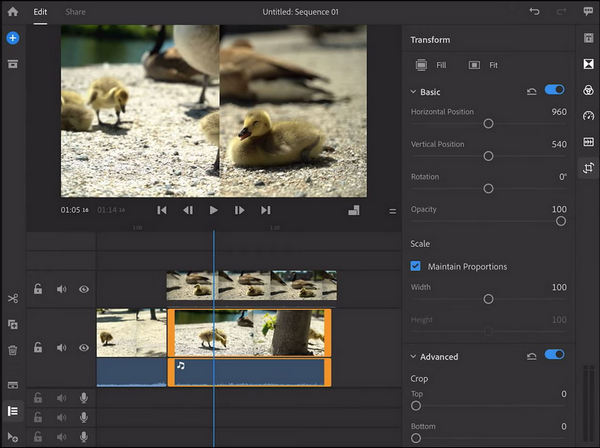Click the Opacity slider handle
Screen dimensions: 600x448
click(560, 221)
